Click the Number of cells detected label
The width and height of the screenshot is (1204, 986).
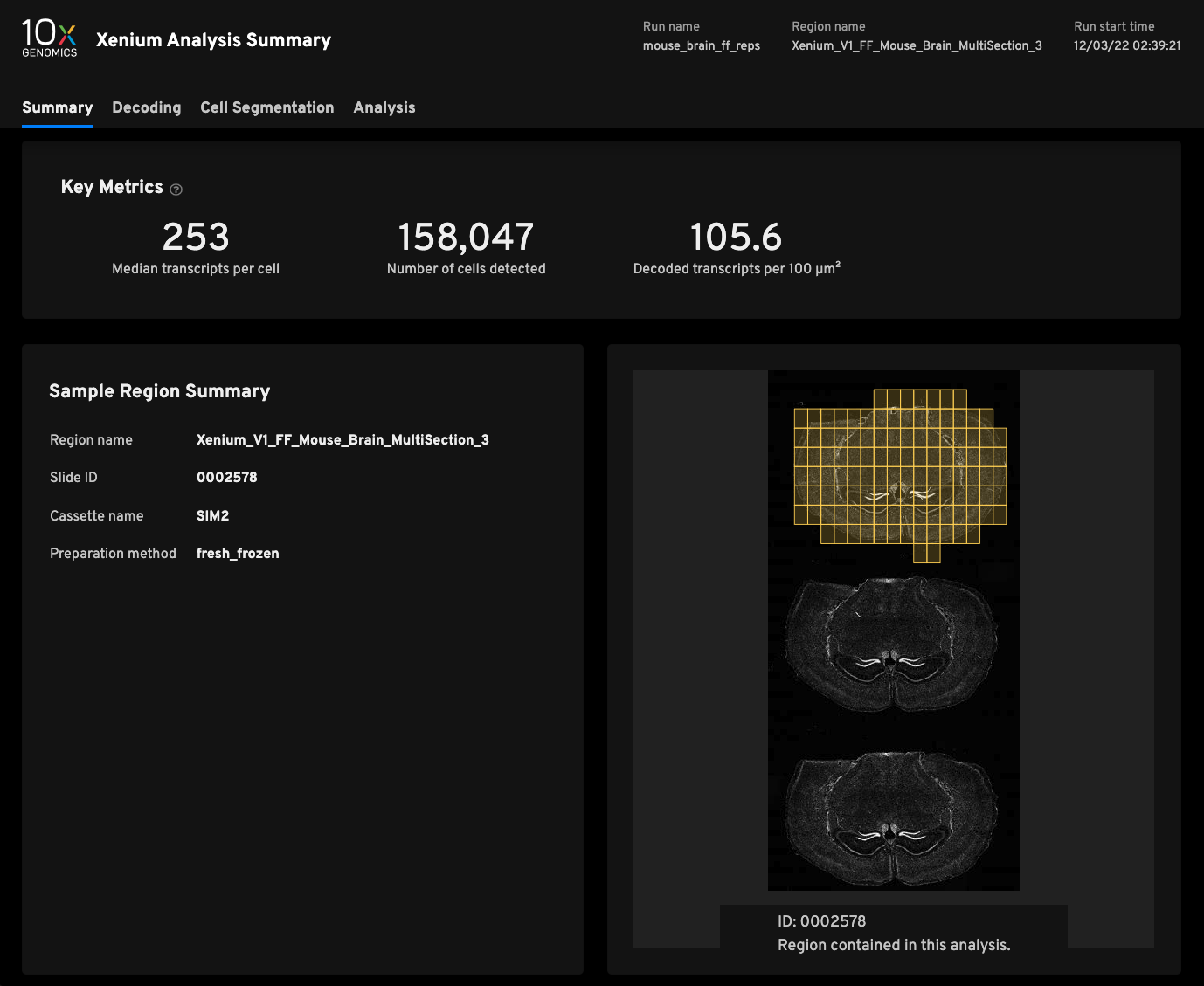click(x=466, y=269)
